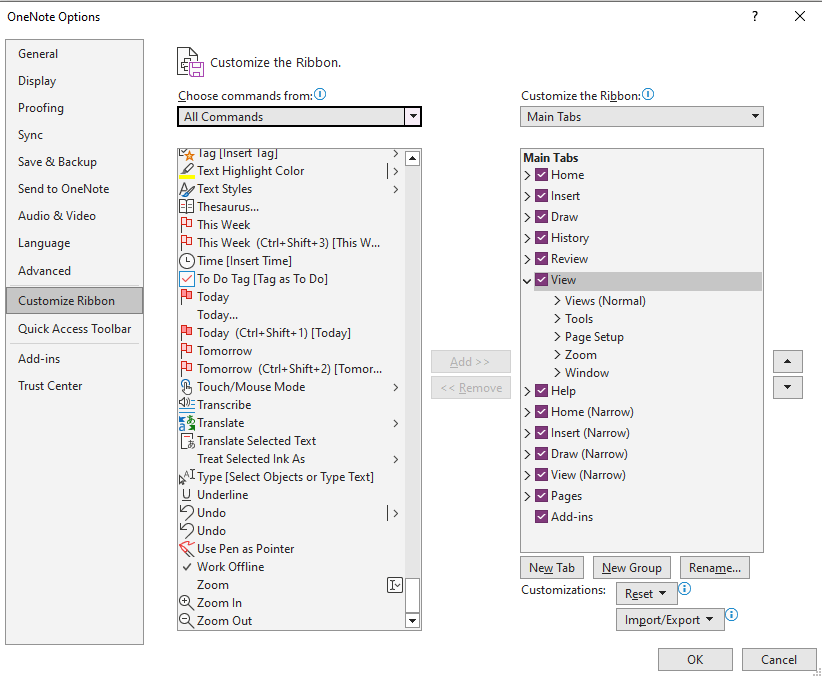Click the Use Pen as Pointer icon
The image size is (822, 677).
[x=186, y=548]
